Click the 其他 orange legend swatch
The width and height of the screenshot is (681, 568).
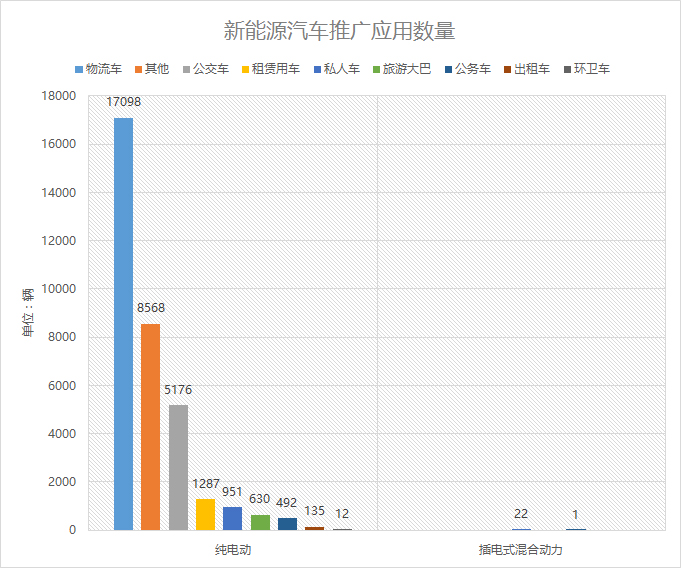[x=137, y=70]
